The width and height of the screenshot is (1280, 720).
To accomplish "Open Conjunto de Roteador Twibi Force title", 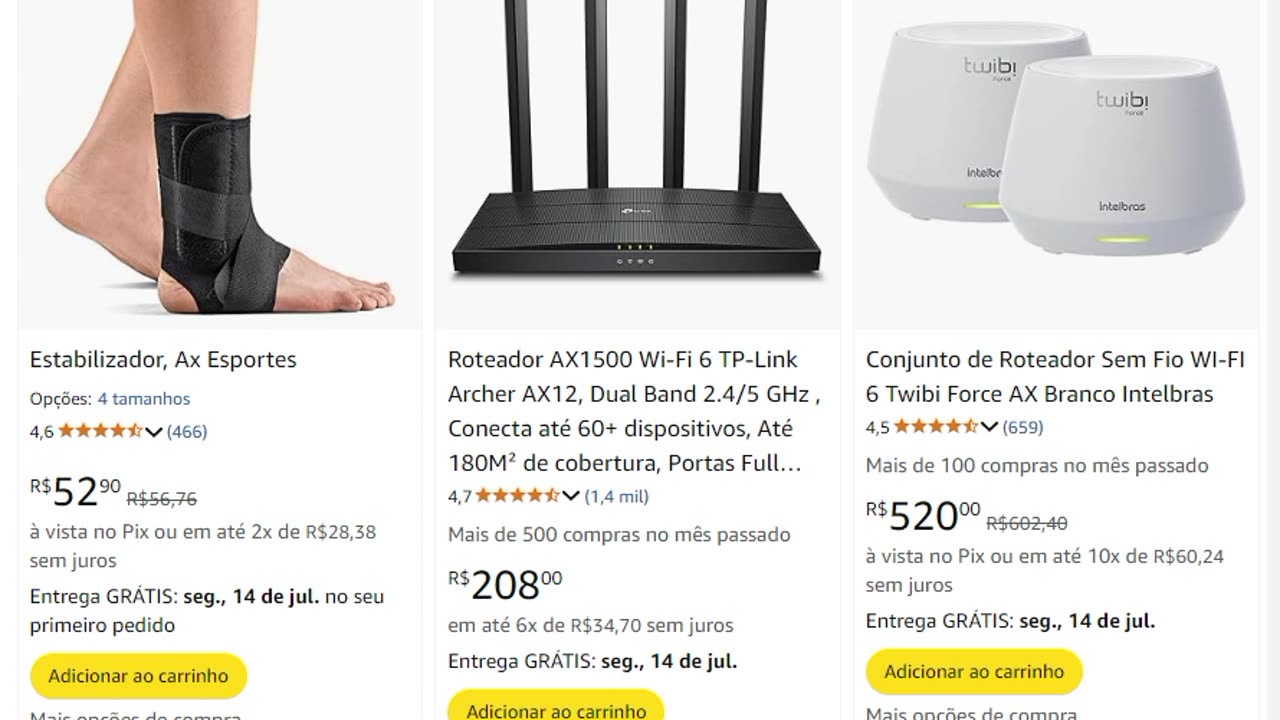I will (1055, 377).
